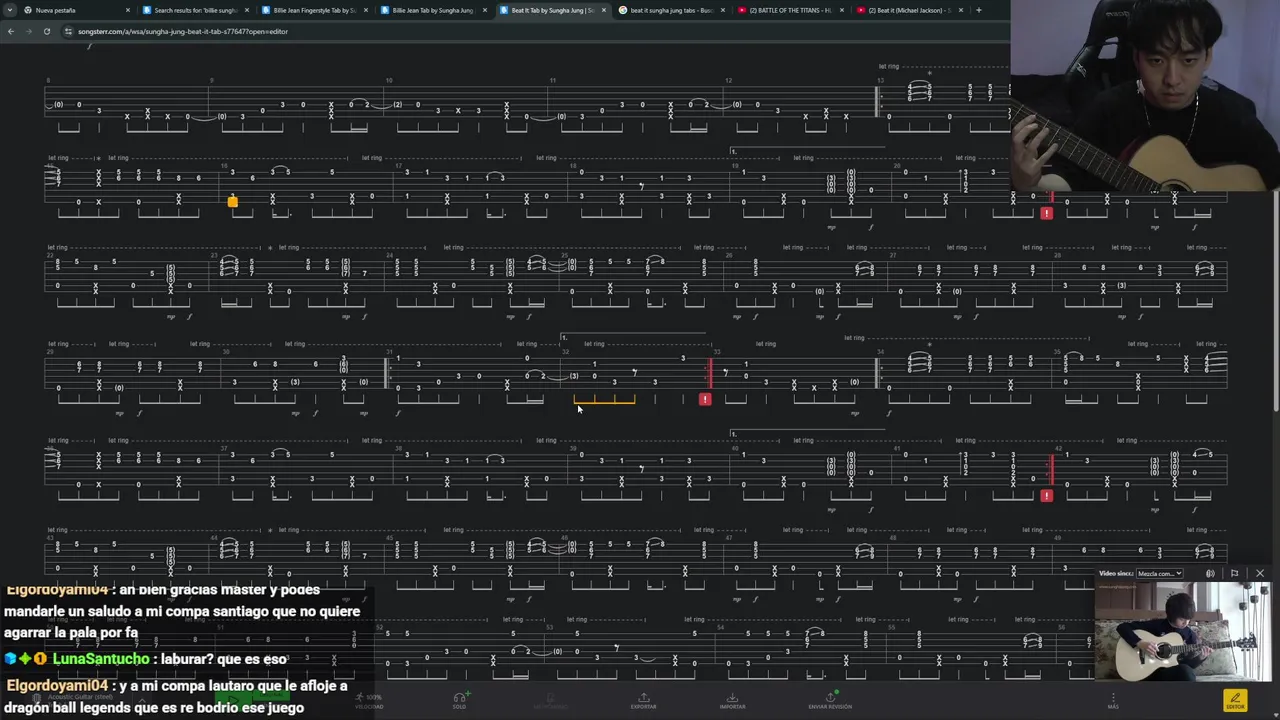Close the Beat It Tab by Sungha Jung tab
This screenshot has height=720, width=1280.
click(603, 10)
